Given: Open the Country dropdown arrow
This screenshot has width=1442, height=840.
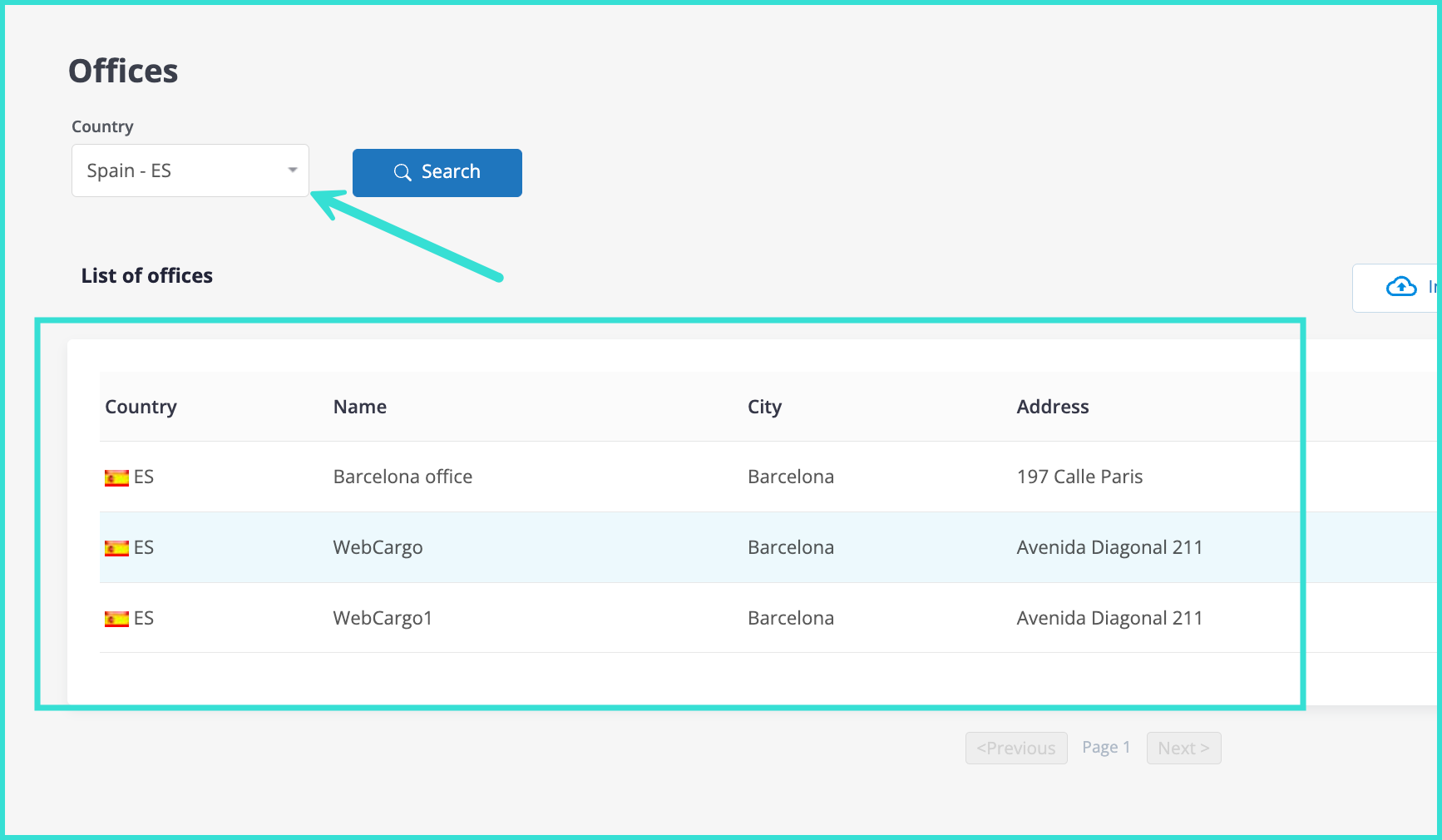Looking at the screenshot, I should click(293, 170).
